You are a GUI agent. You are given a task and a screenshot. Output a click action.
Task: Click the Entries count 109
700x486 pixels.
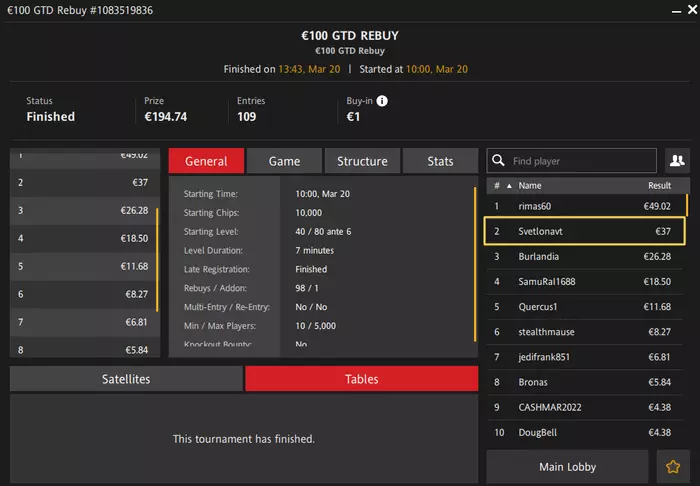pyautogui.click(x=246, y=117)
